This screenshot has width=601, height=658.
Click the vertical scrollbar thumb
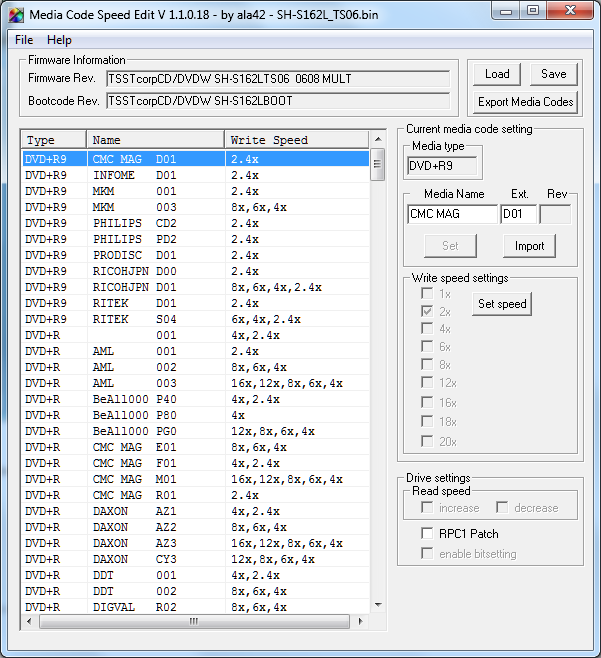pos(378,164)
